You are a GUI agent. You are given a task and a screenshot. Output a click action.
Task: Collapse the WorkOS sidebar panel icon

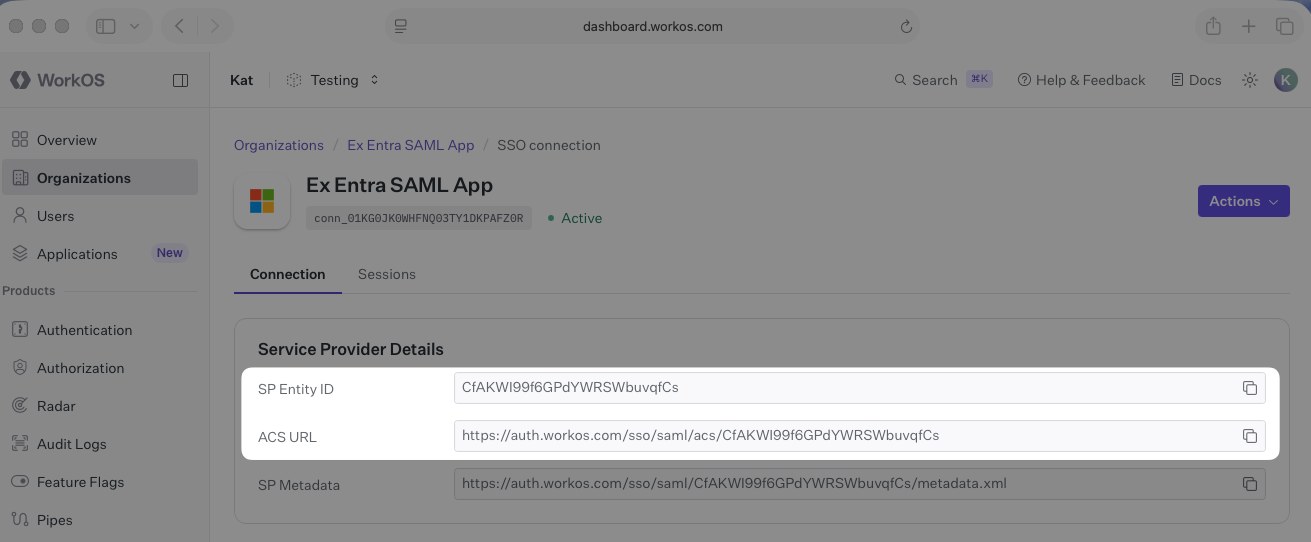[181, 80]
